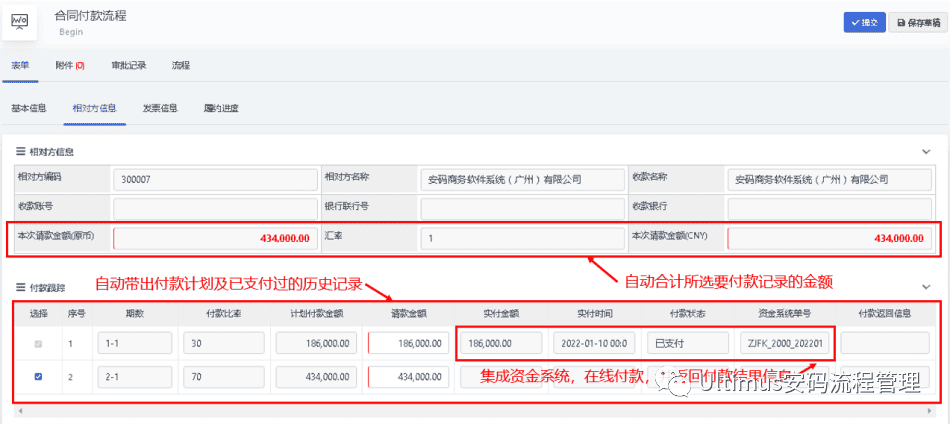Click the 实付金额 column header

501,314
